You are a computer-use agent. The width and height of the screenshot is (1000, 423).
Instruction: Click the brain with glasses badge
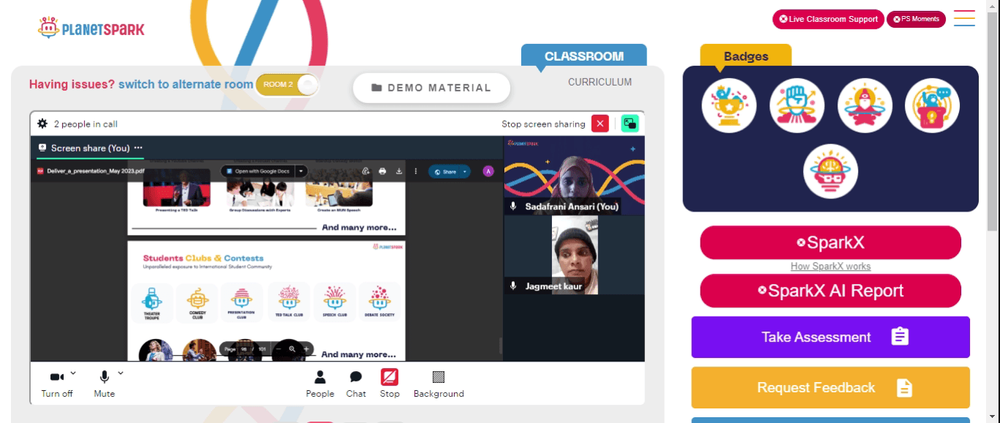coord(830,172)
